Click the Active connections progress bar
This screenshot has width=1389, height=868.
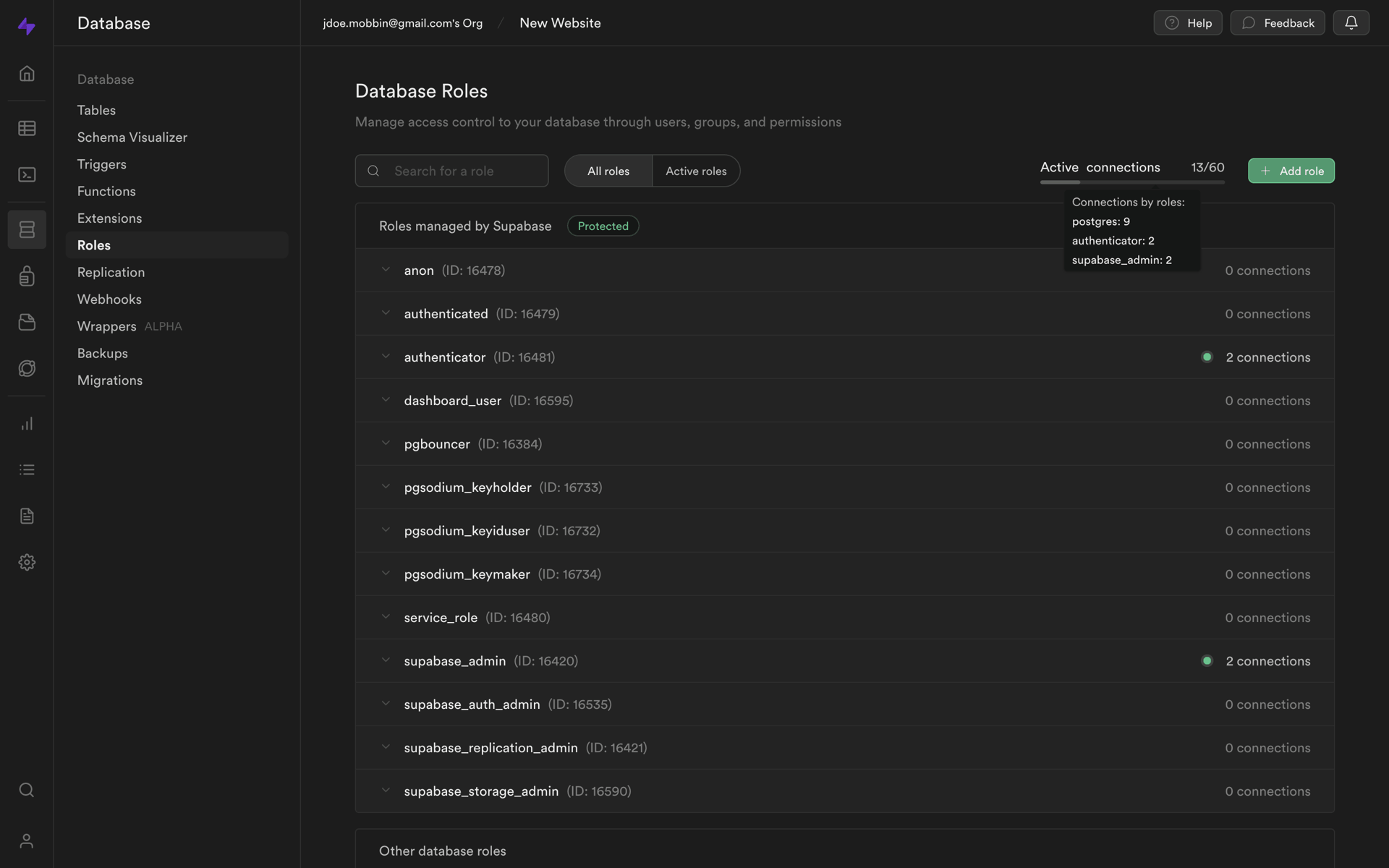pyautogui.click(x=1132, y=182)
